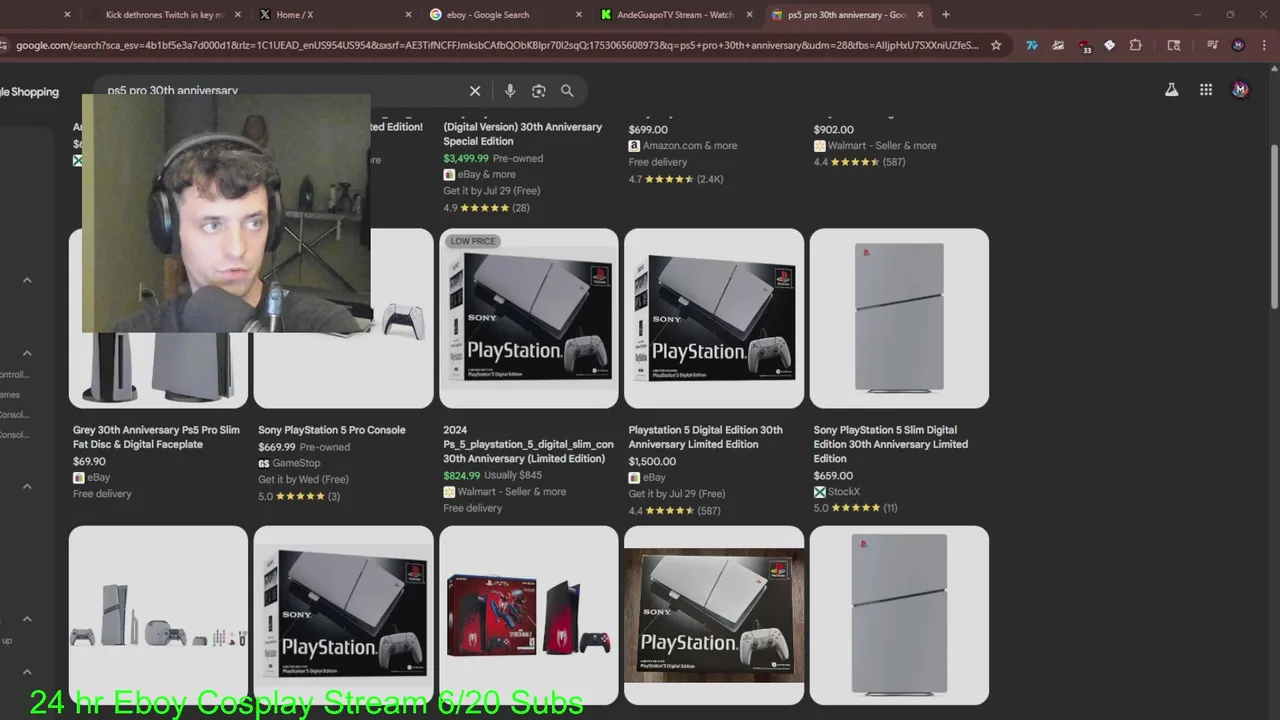The height and width of the screenshot is (720, 1280).
Task: Click the PS5 accessories collection image in bottom row
Action: pyautogui.click(x=158, y=615)
